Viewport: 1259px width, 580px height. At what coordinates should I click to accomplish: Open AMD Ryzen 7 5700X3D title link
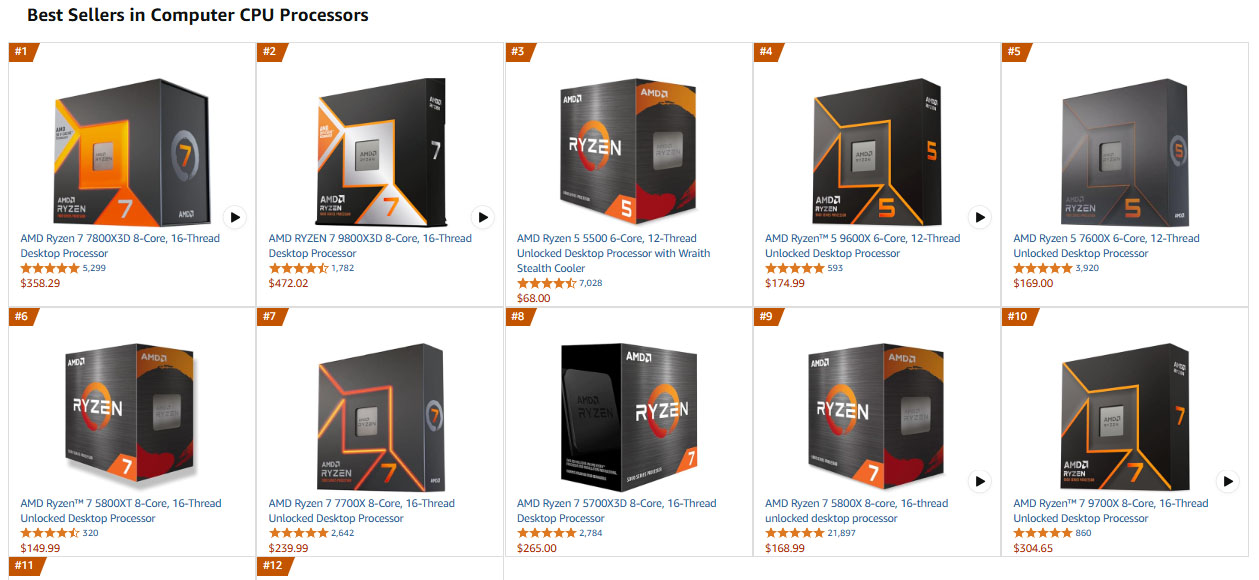click(x=616, y=511)
